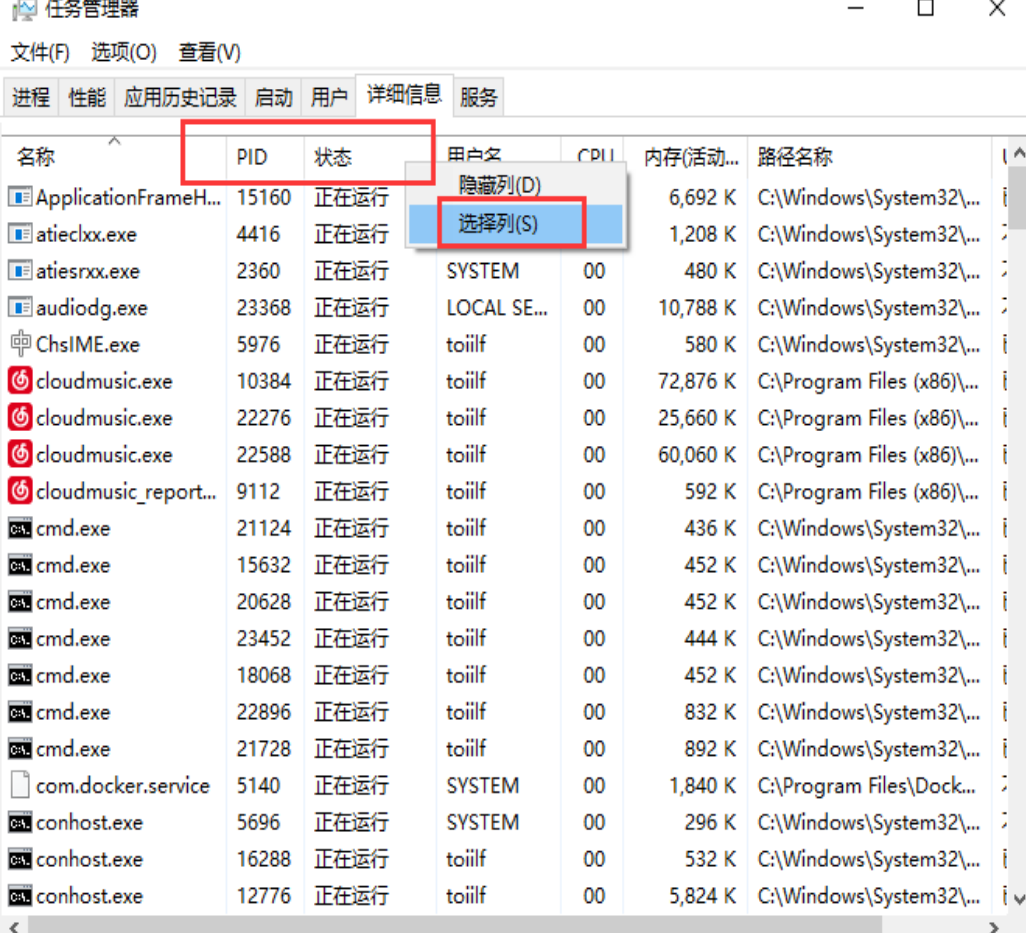Viewport: 1026px width, 933px height.
Task: Select cloudmusic.exe icon with PID 10384
Action: coord(20,381)
